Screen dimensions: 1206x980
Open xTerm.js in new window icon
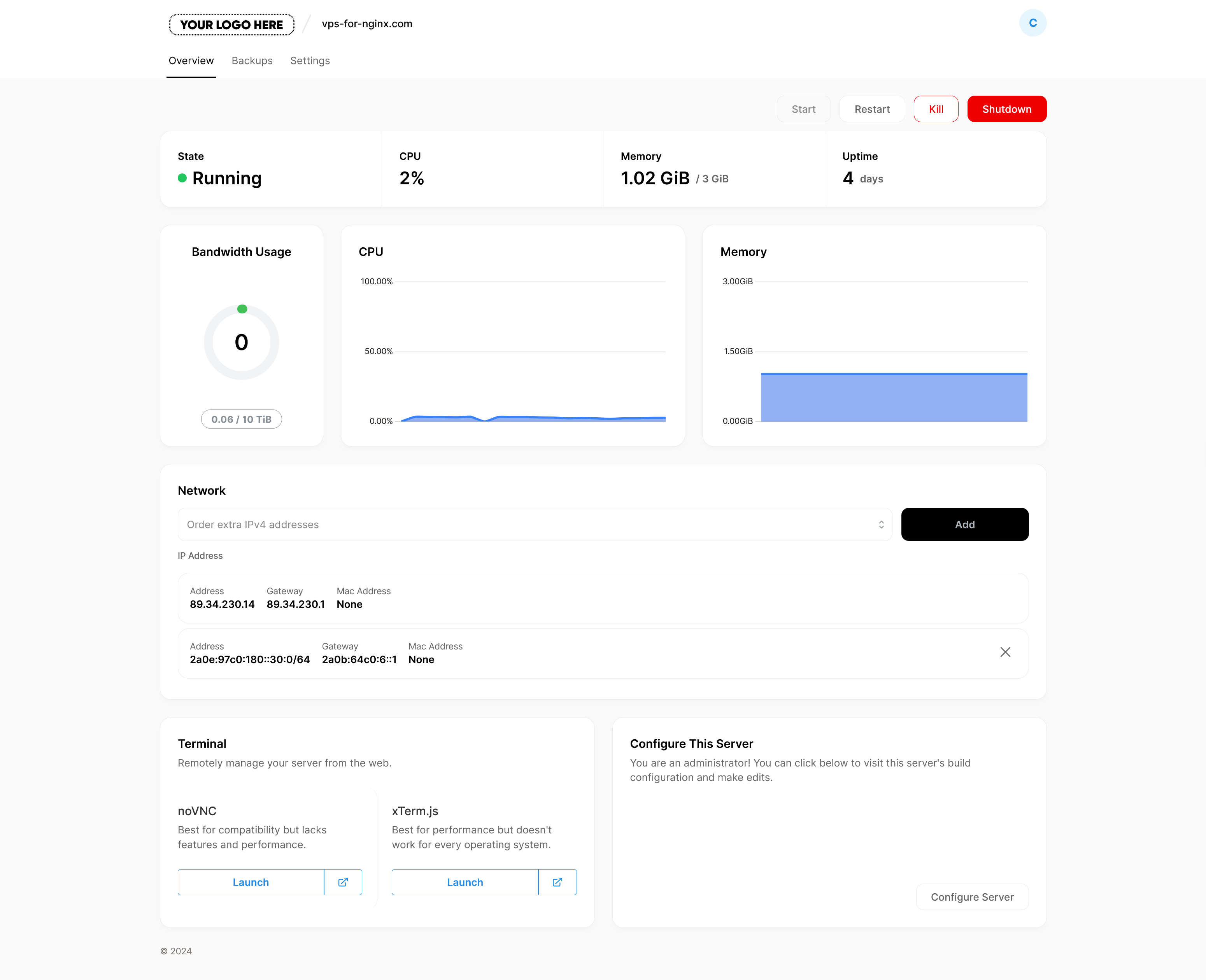tap(557, 882)
